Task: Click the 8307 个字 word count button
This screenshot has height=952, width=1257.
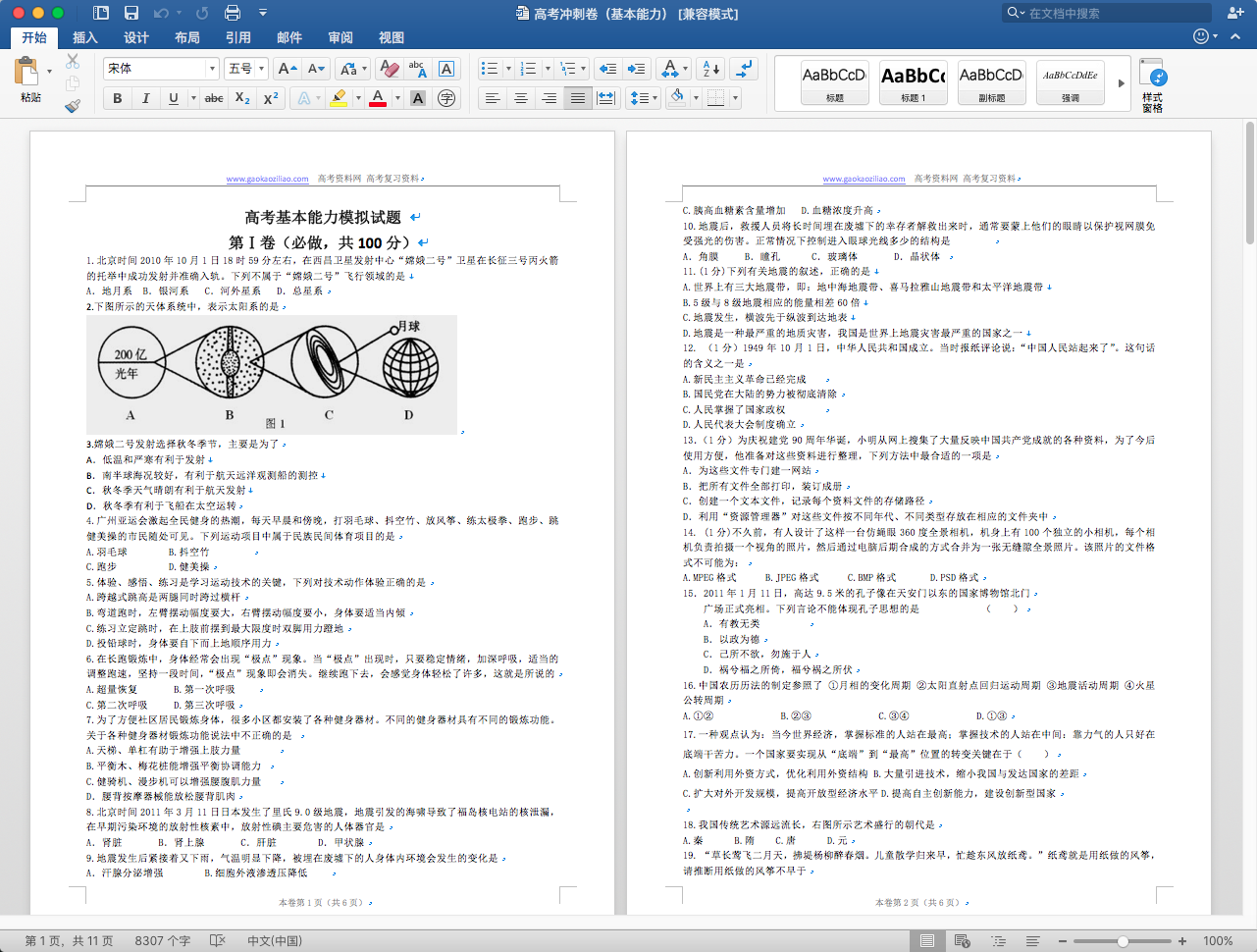Action: pos(163,940)
